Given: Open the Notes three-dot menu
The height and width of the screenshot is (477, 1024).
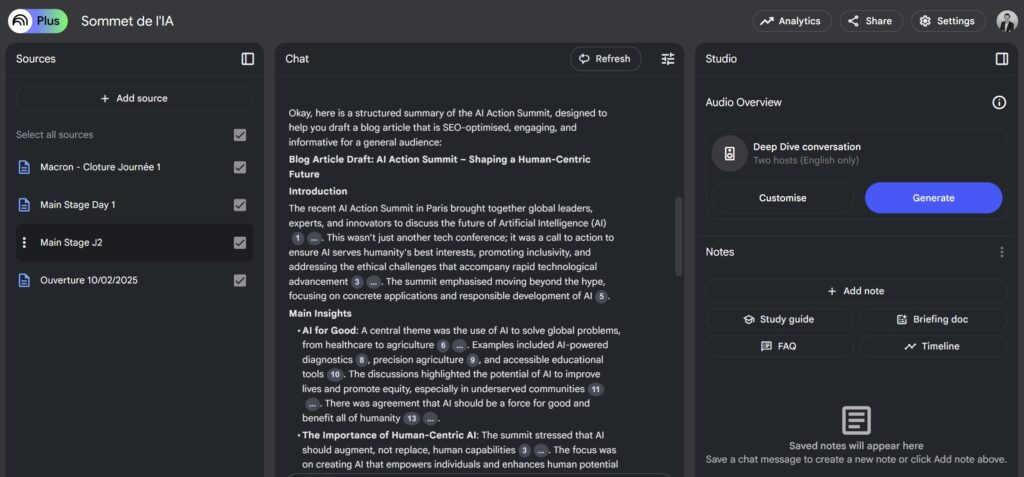Looking at the screenshot, I should click(1001, 252).
